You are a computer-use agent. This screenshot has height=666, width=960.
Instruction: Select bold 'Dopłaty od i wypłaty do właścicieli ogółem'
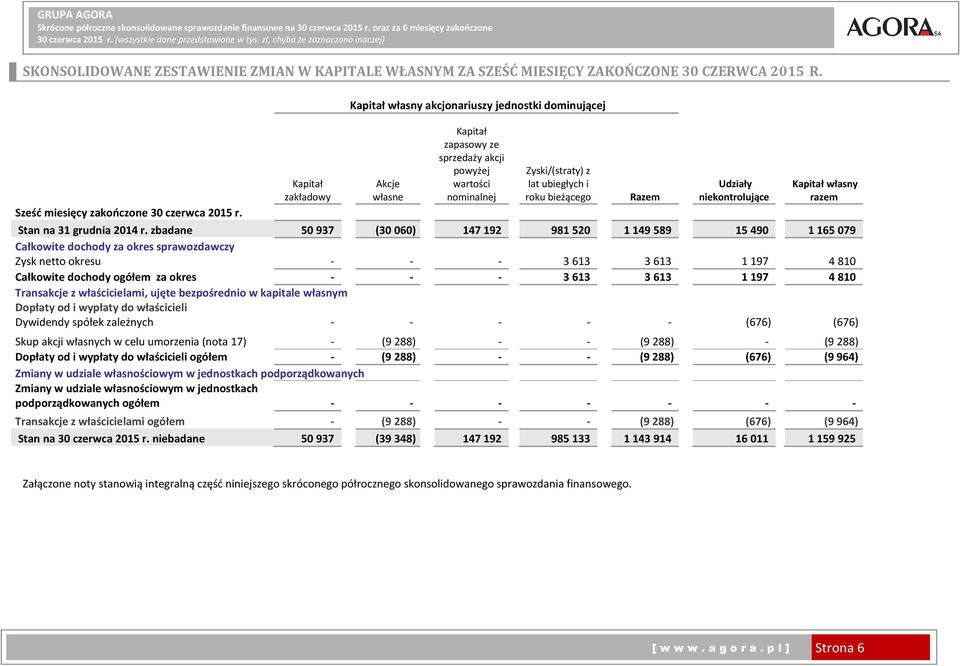tap(121, 357)
